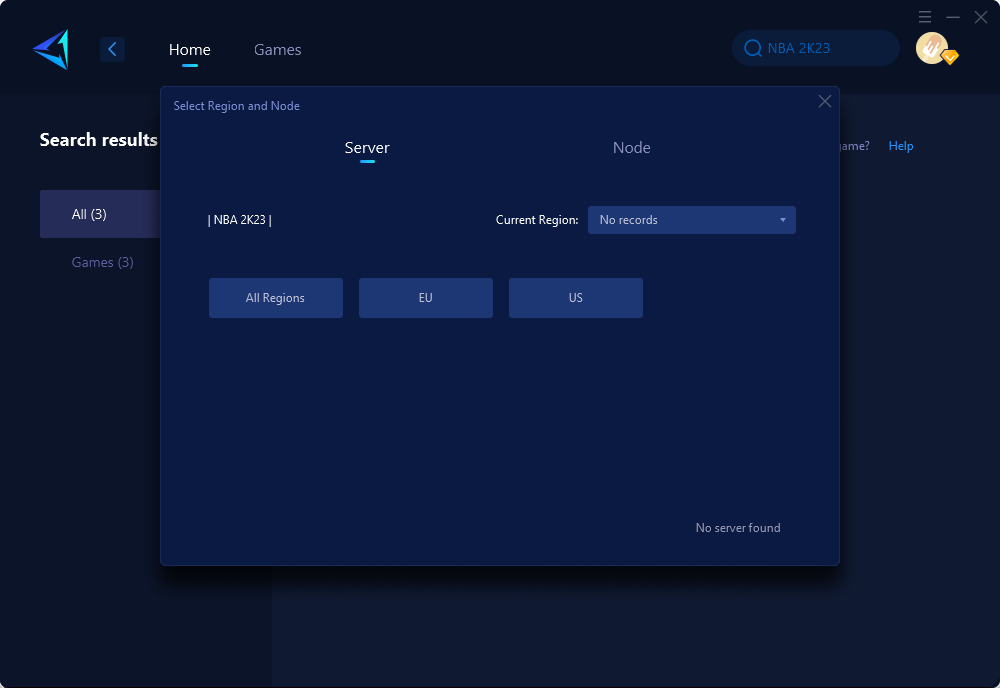Go back using the arrow button
The image size is (1000, 688).
[112, 49]
